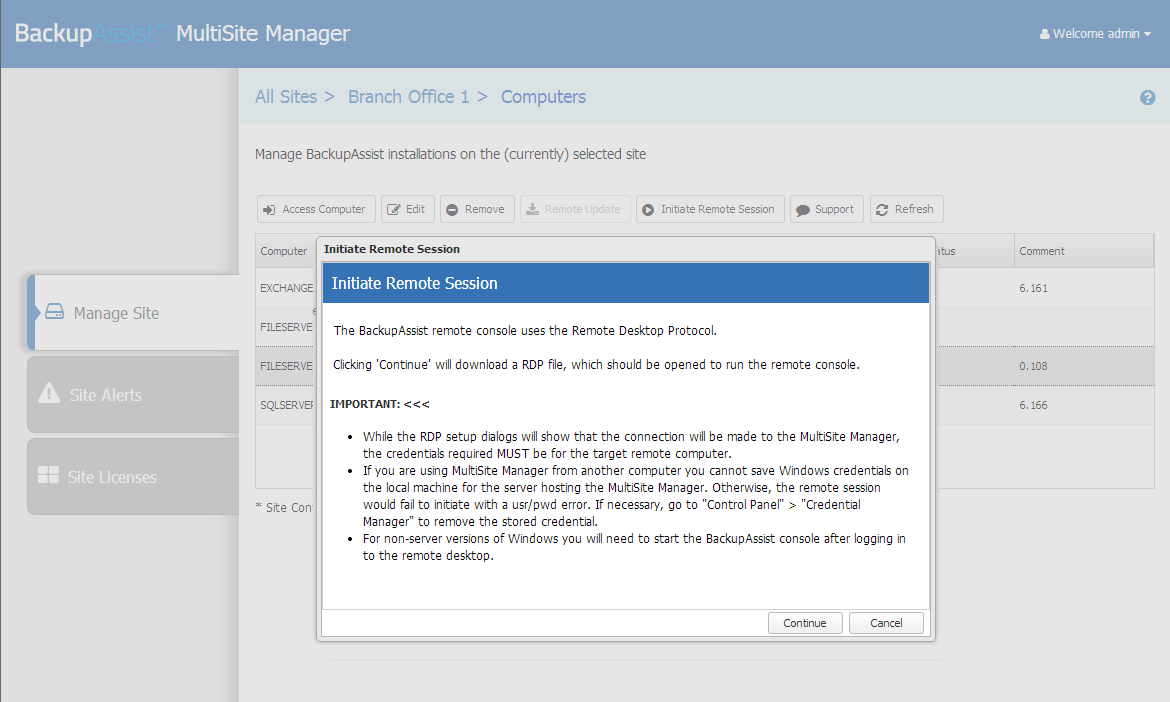Click the Access Computer arrow icon
The width and height of the screenshot is (1170, 702).
269,210
